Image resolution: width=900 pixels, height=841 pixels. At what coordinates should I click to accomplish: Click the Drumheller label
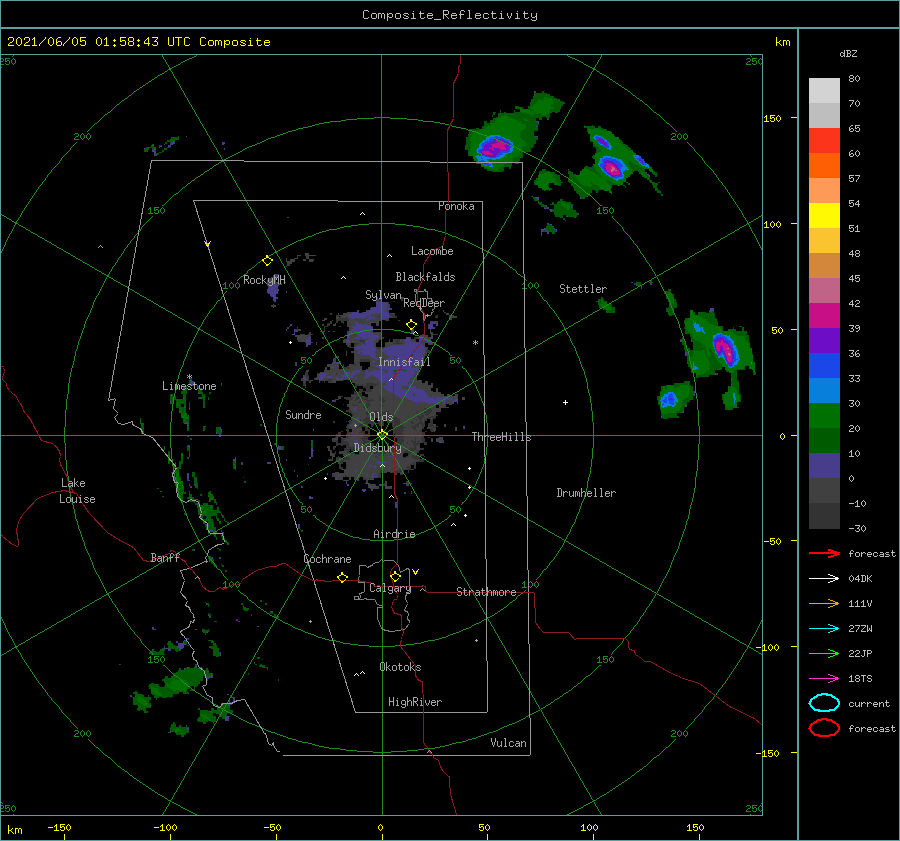(x=586, y=493)
